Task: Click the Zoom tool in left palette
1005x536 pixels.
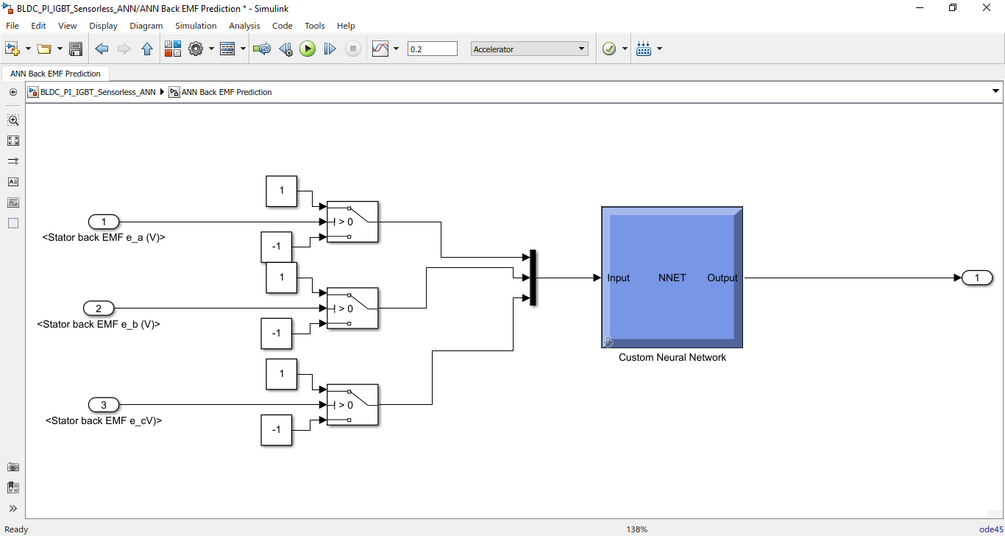Action: (x=13, y=120)
